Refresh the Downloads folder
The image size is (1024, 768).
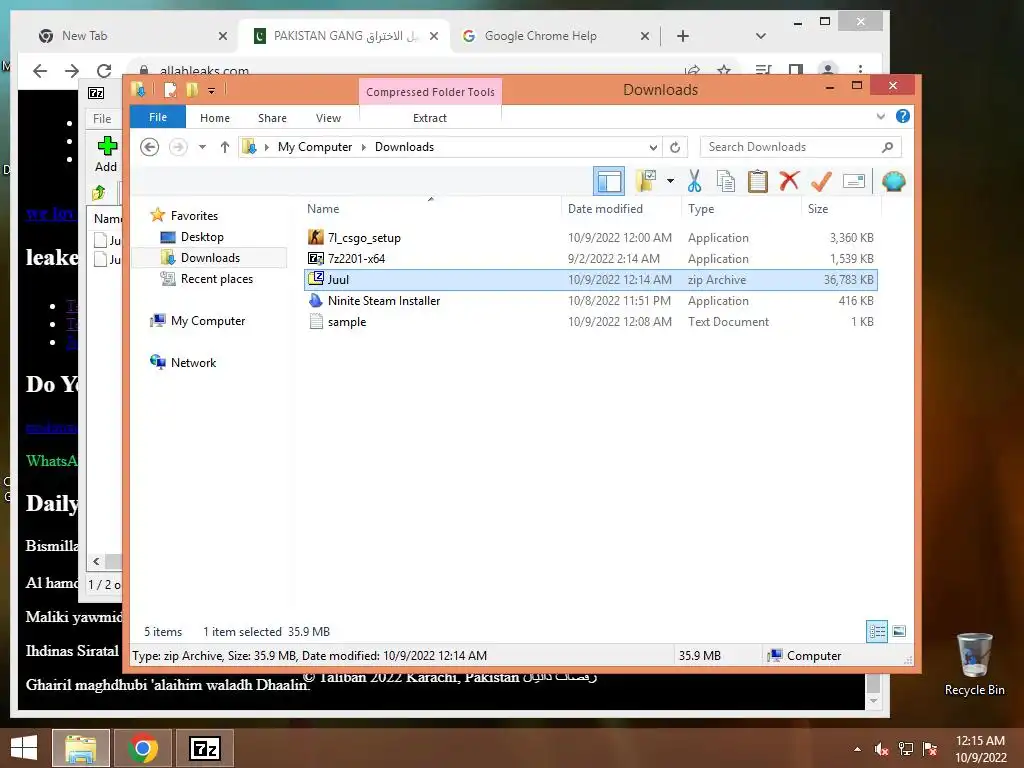pos(675,147)
